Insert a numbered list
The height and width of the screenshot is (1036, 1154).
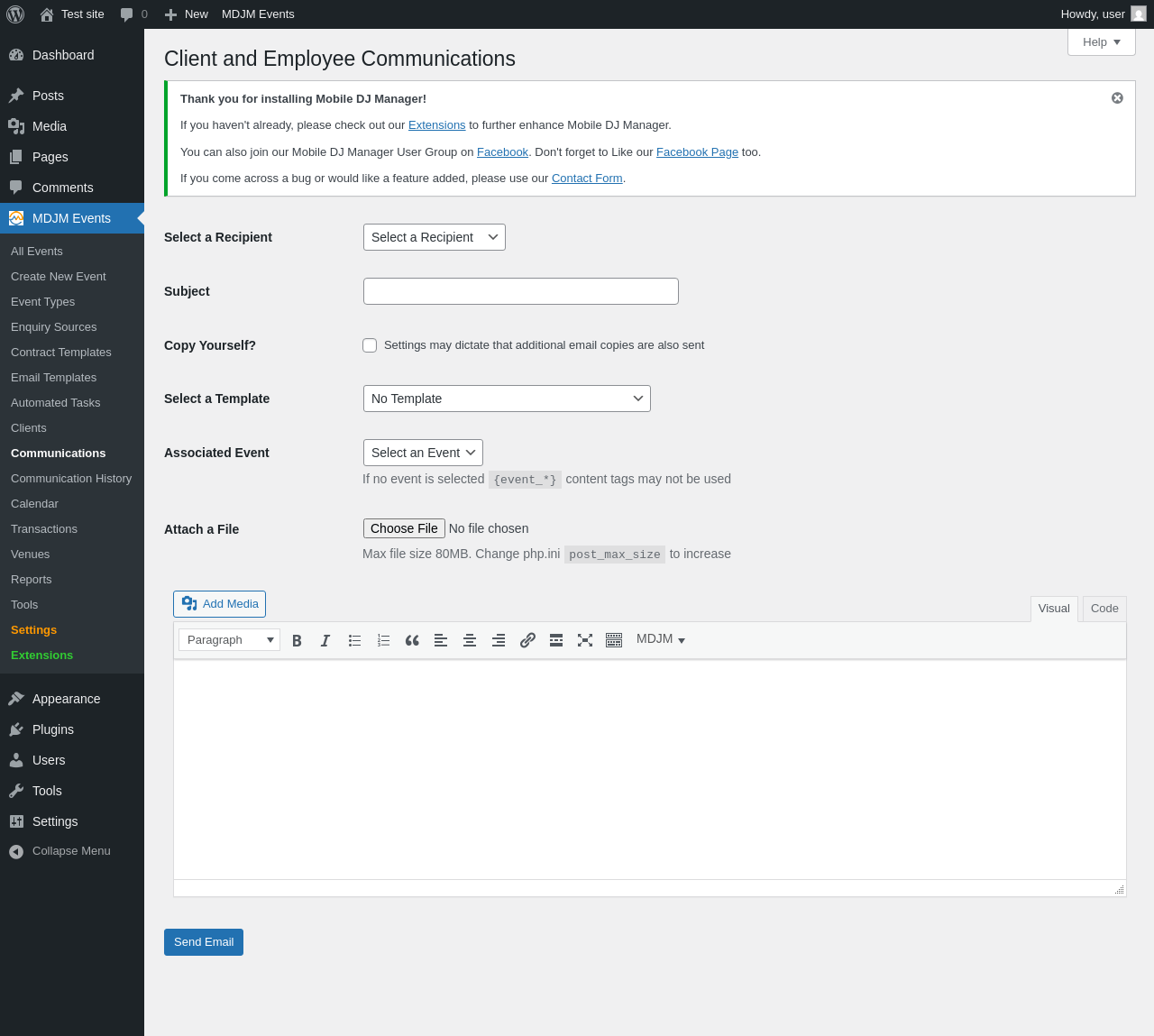(x=383, y=640)
